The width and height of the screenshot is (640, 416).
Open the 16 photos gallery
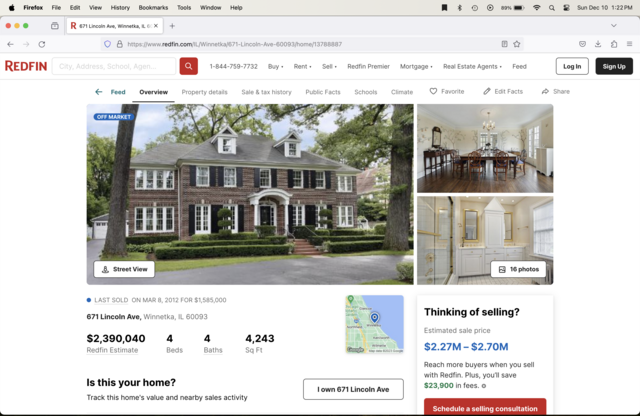[x=518, y=269]
